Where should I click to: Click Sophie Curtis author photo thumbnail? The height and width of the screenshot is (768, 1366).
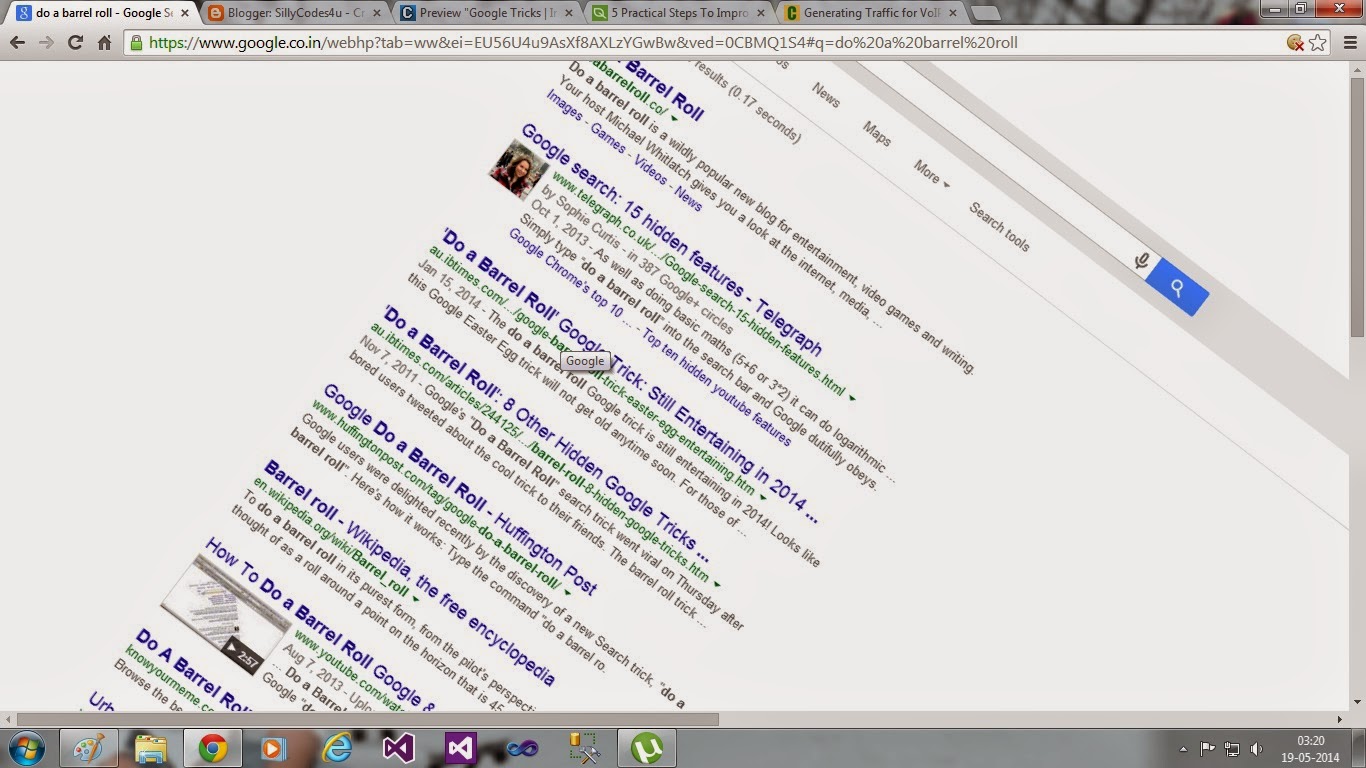click(518, 170)
